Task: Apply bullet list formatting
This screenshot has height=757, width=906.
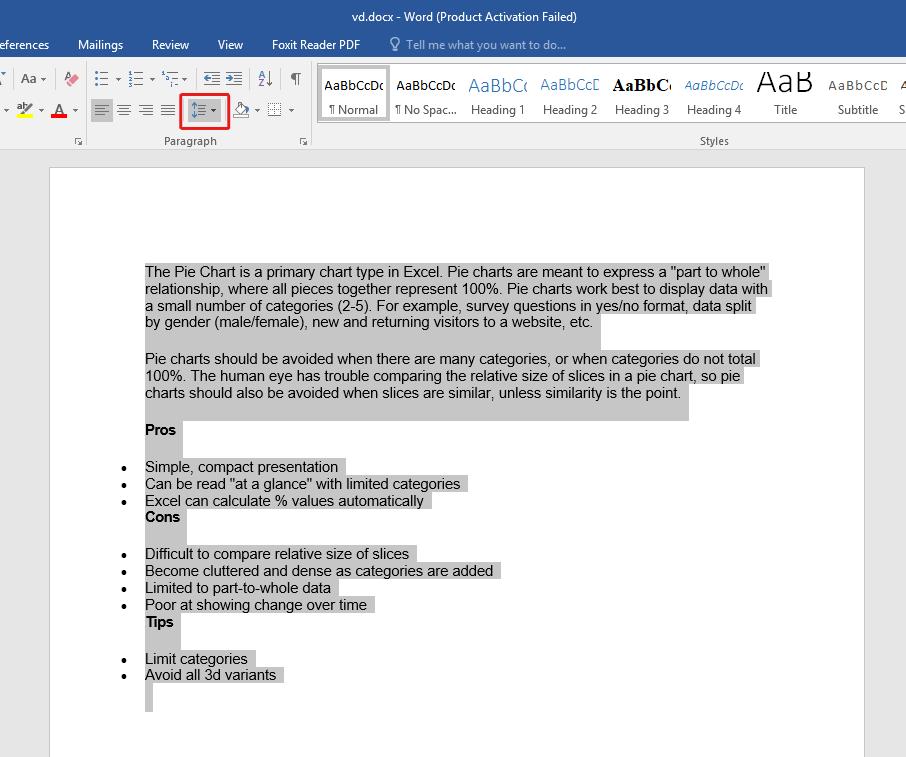Action: (103, 77)
